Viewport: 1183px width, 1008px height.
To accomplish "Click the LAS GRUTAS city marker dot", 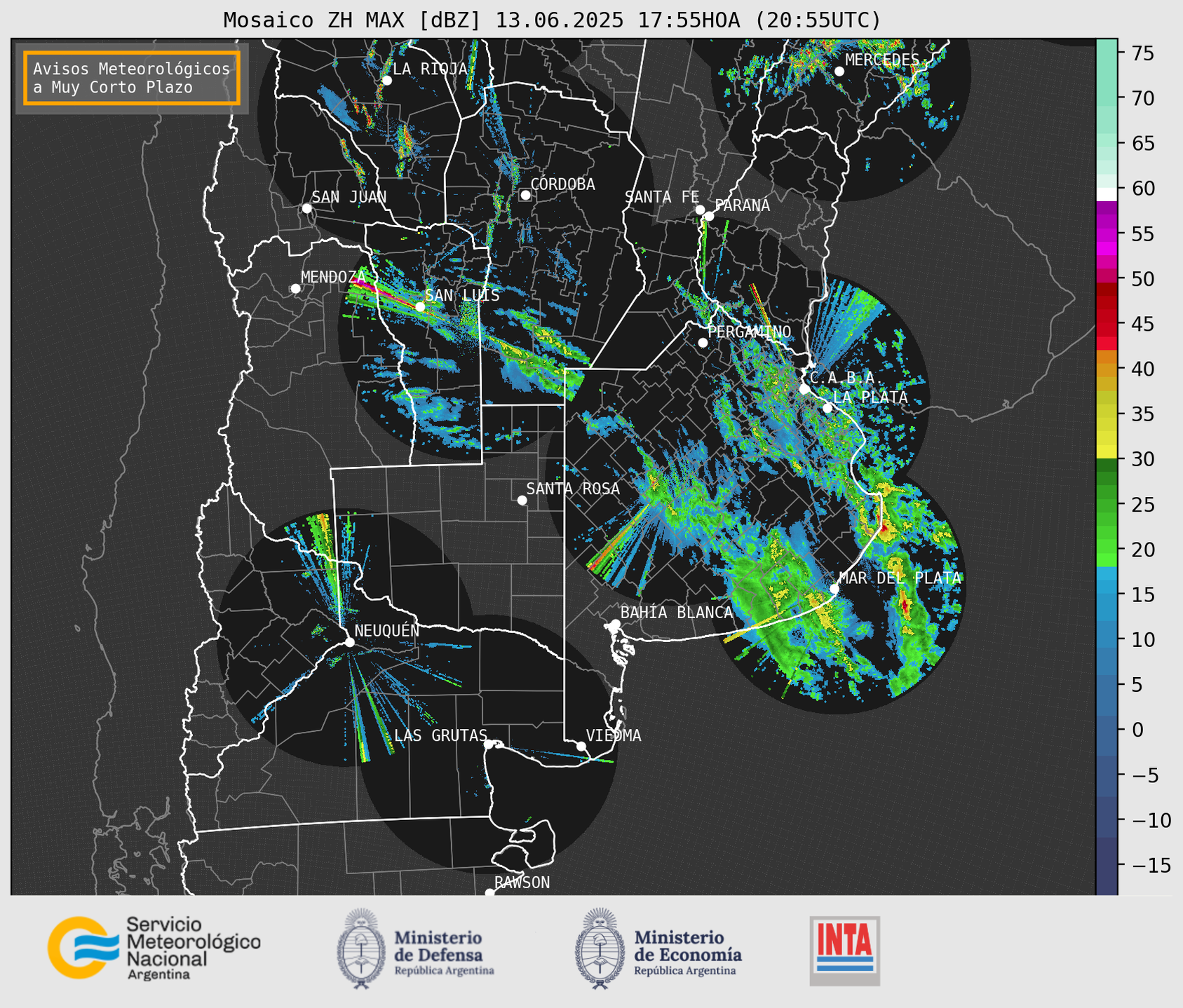I will point(489,744).
